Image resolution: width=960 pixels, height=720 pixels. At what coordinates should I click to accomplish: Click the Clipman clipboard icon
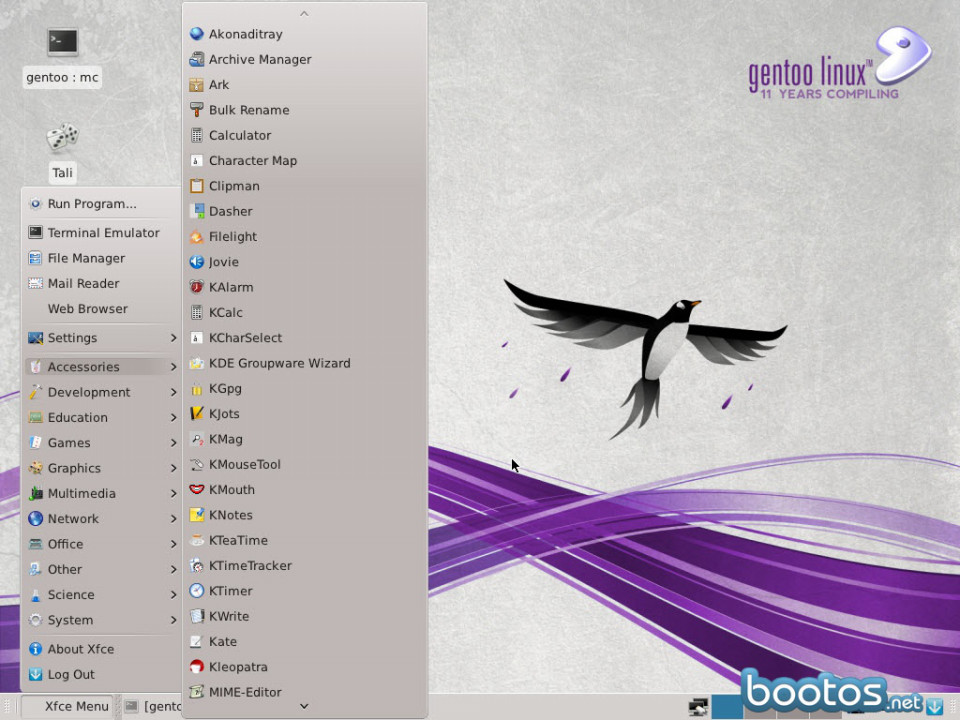(x=197, y=186)
